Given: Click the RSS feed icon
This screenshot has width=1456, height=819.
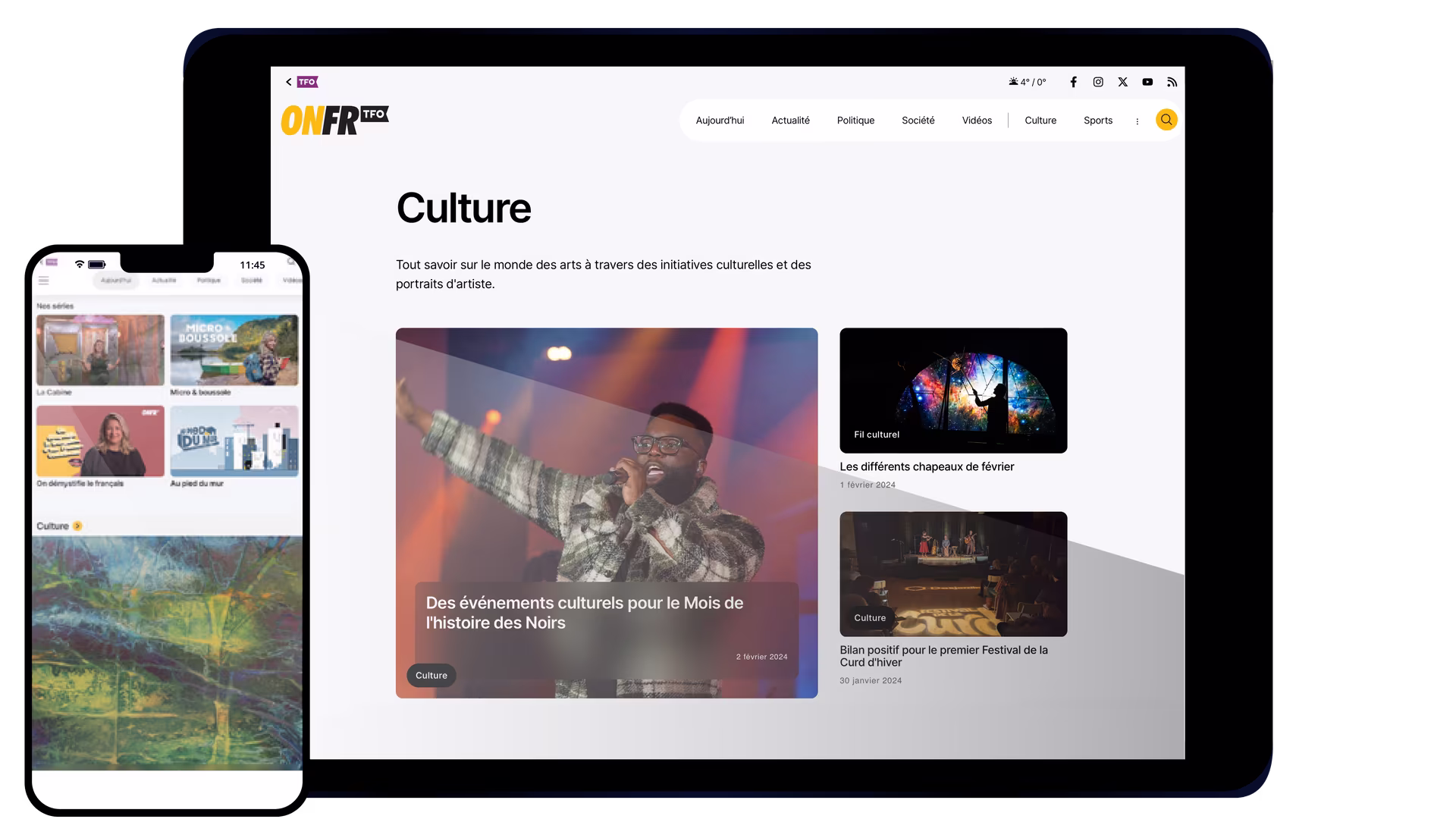Looking at the screenshot, I should point(1172,82).
